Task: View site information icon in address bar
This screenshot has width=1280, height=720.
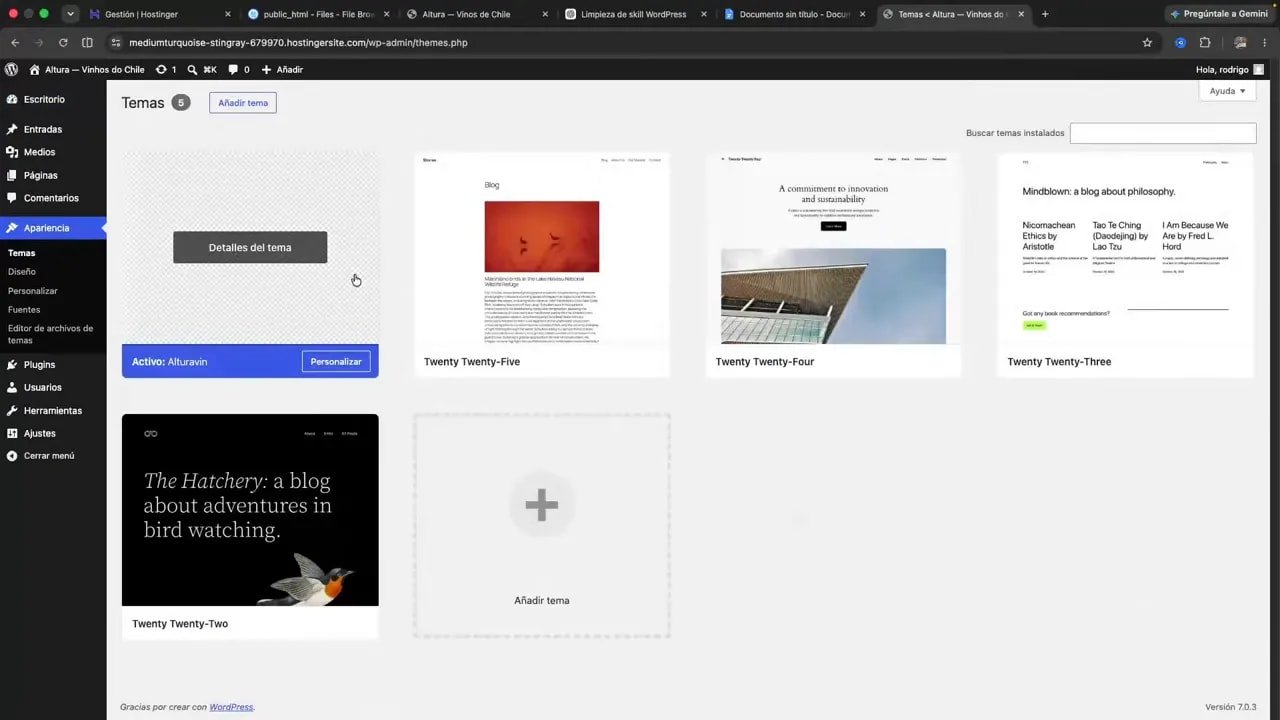Action: pos(116,43)
